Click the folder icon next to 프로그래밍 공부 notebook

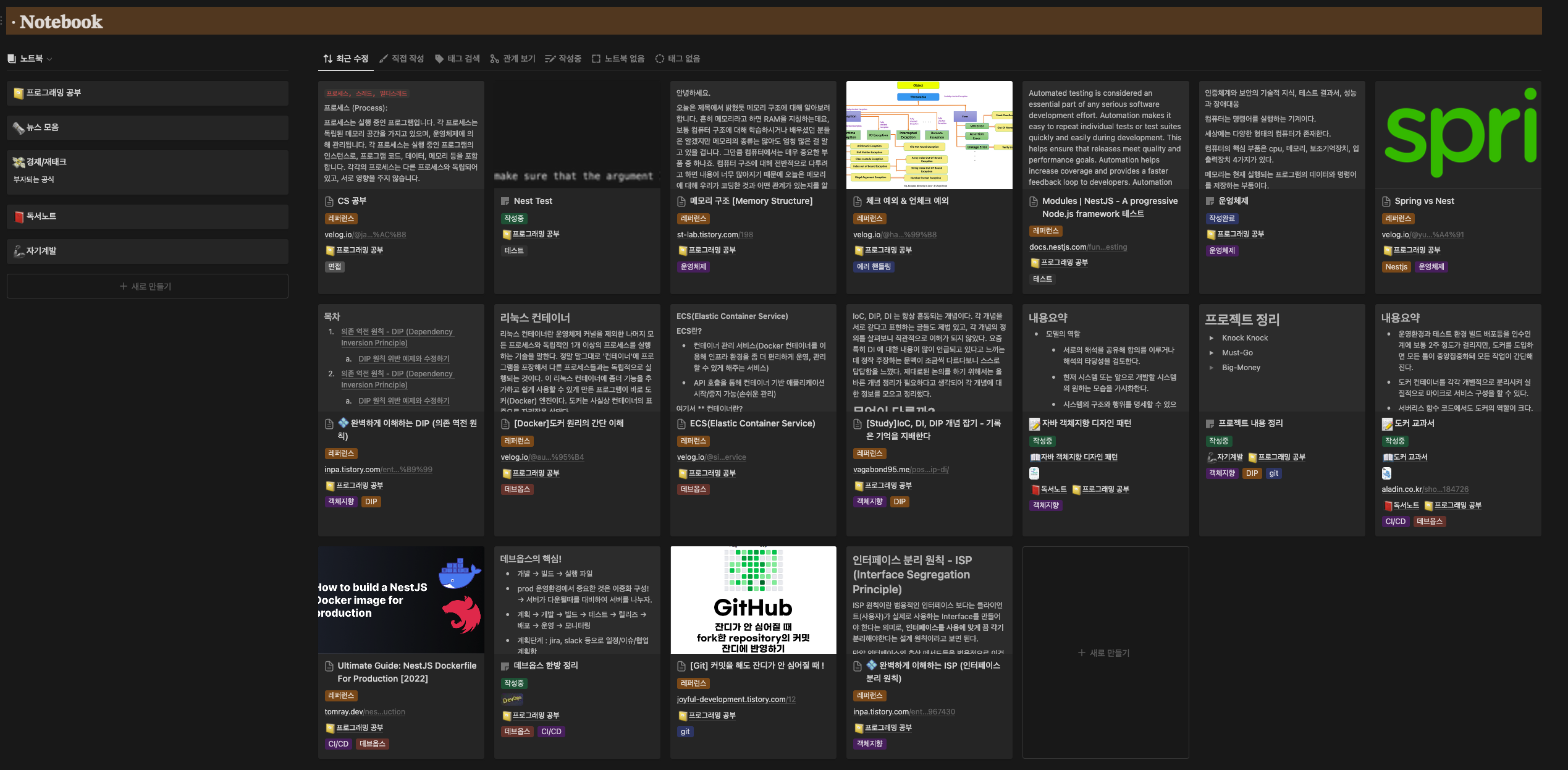point(19,93)
